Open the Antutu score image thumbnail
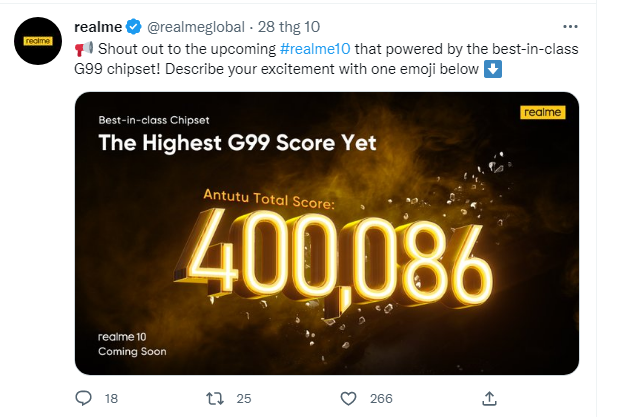The width and height of the screenshot is (618, 417). tap(327, 233)
